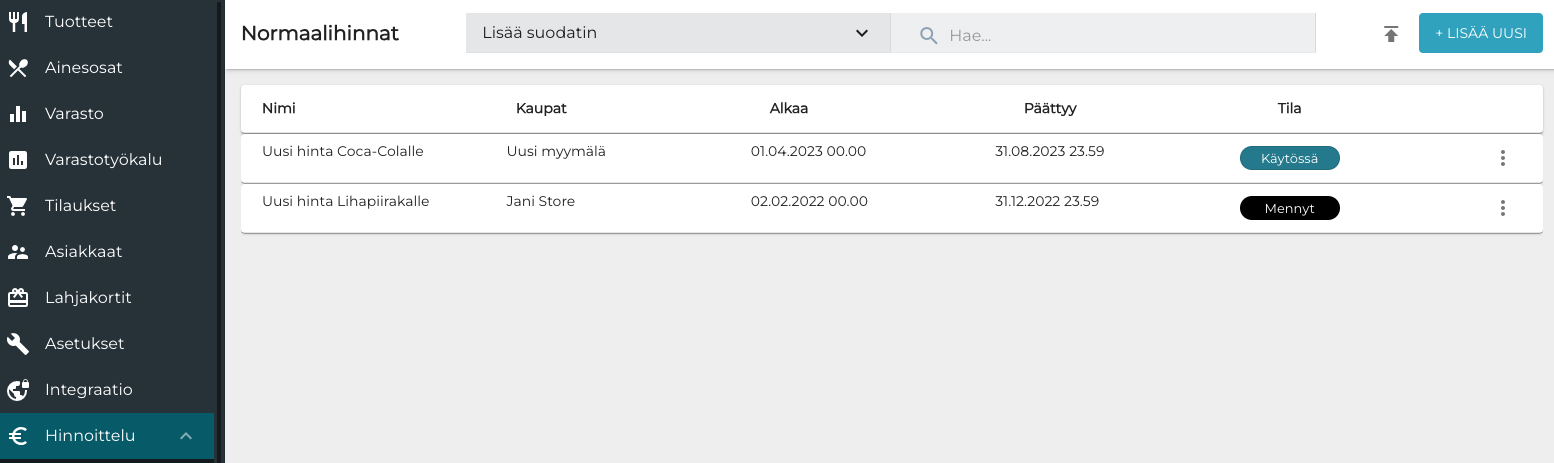Open the Uusi hinta Coca-Colalle entry
The height and width of the screenshot is (463, 1554).
click(x=343, y=152)
